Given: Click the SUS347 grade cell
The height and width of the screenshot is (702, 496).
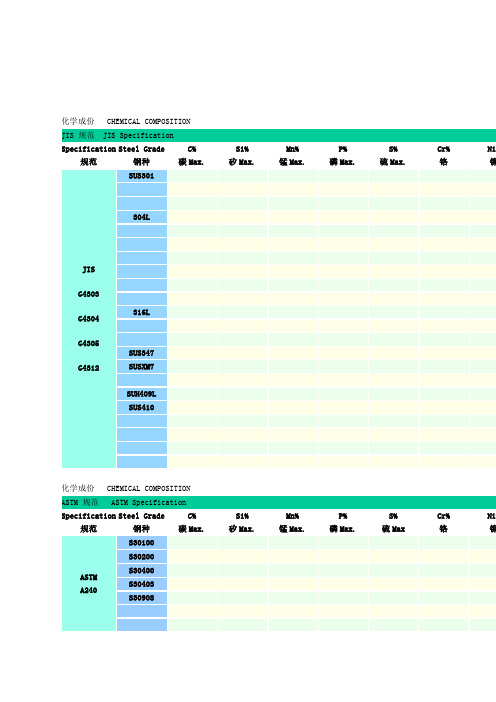Looking at the screenshot, I should point(142,353).
